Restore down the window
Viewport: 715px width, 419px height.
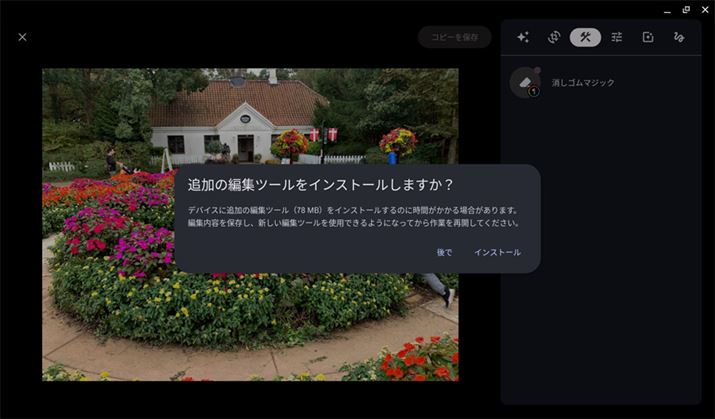(x=685, y=8)
